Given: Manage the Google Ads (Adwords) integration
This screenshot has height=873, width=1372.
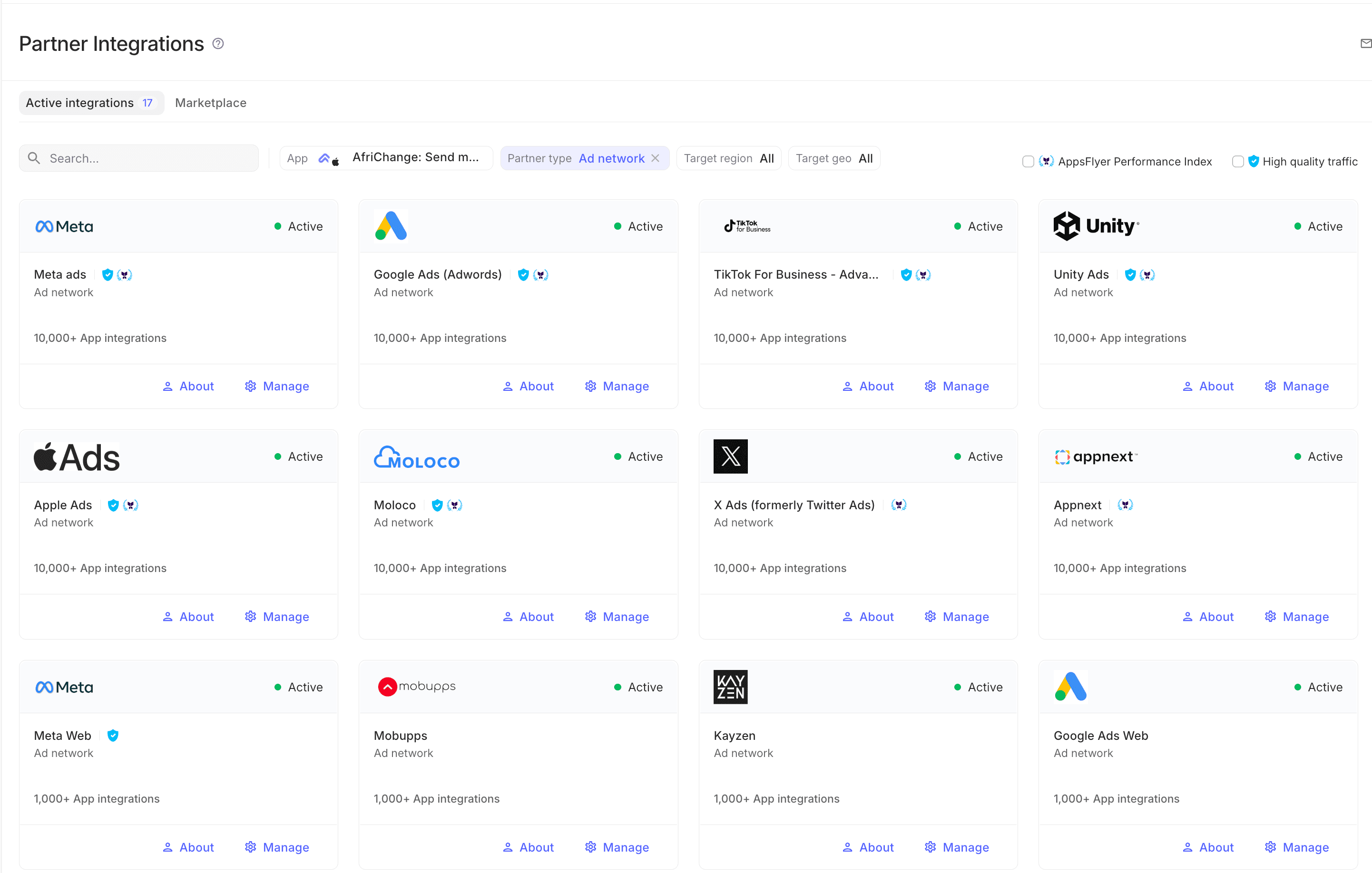Looking at the screenshot, I should tap(617, 386).
